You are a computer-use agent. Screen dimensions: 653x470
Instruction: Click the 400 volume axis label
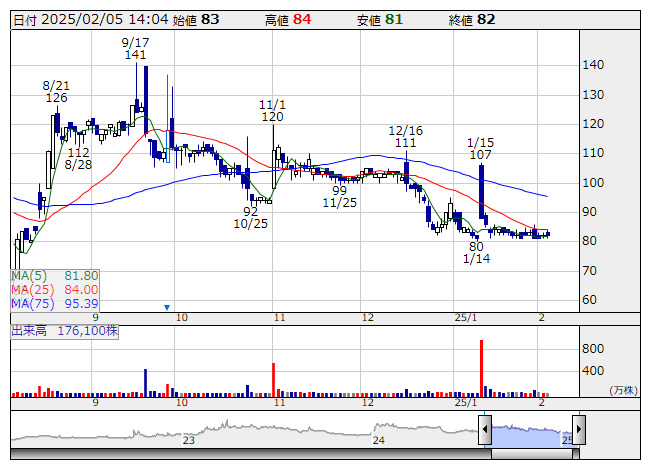tap(593, 371)
